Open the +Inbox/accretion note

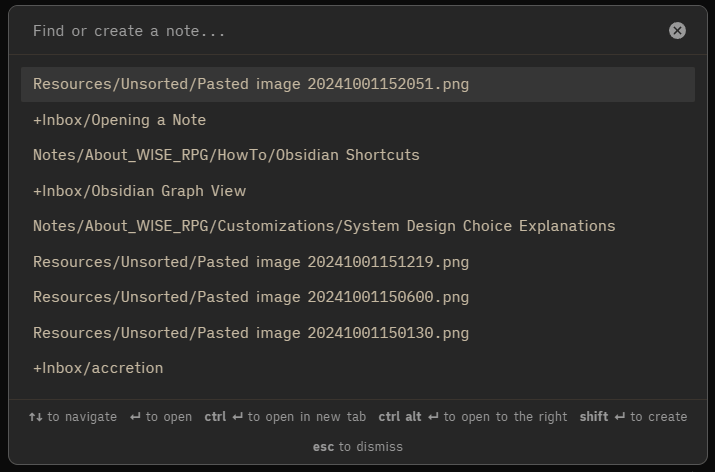(x=98, y=368)
